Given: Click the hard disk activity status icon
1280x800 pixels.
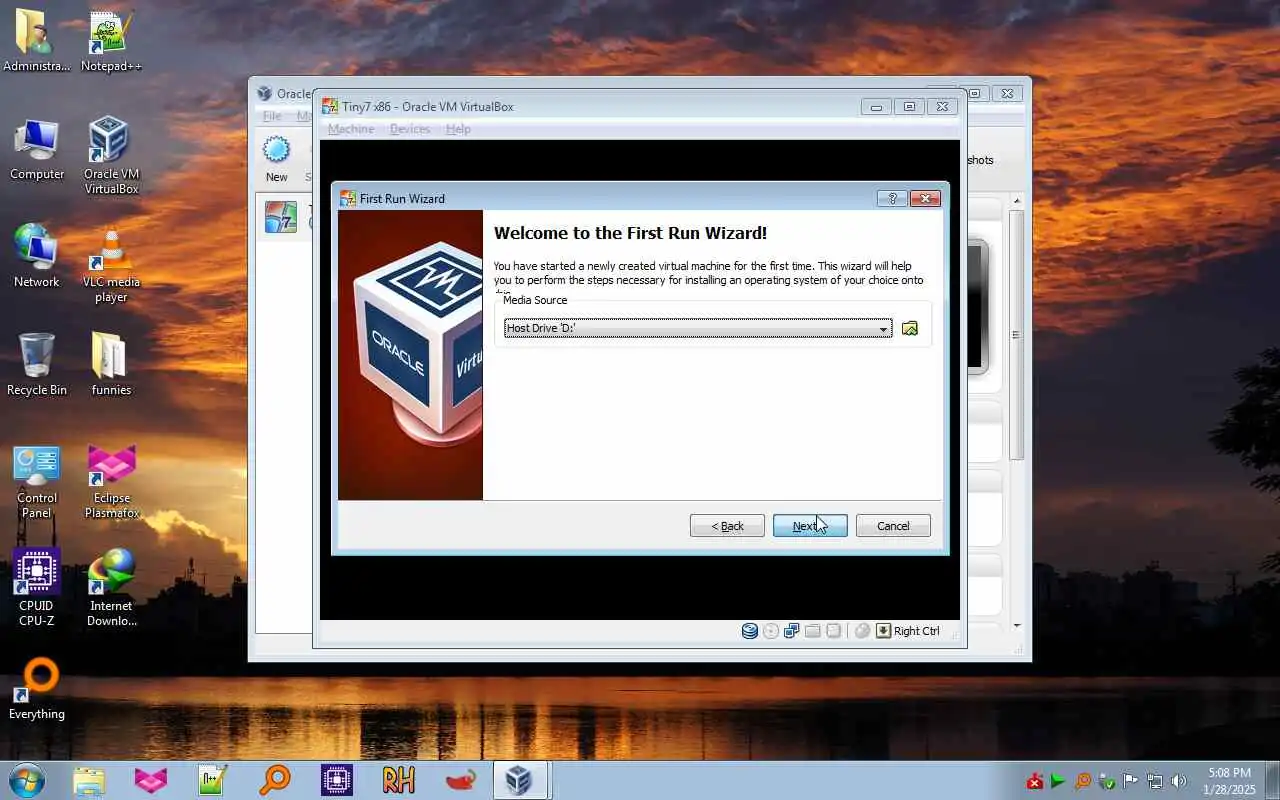Looking at the screenshot, I should pos(750,631).
